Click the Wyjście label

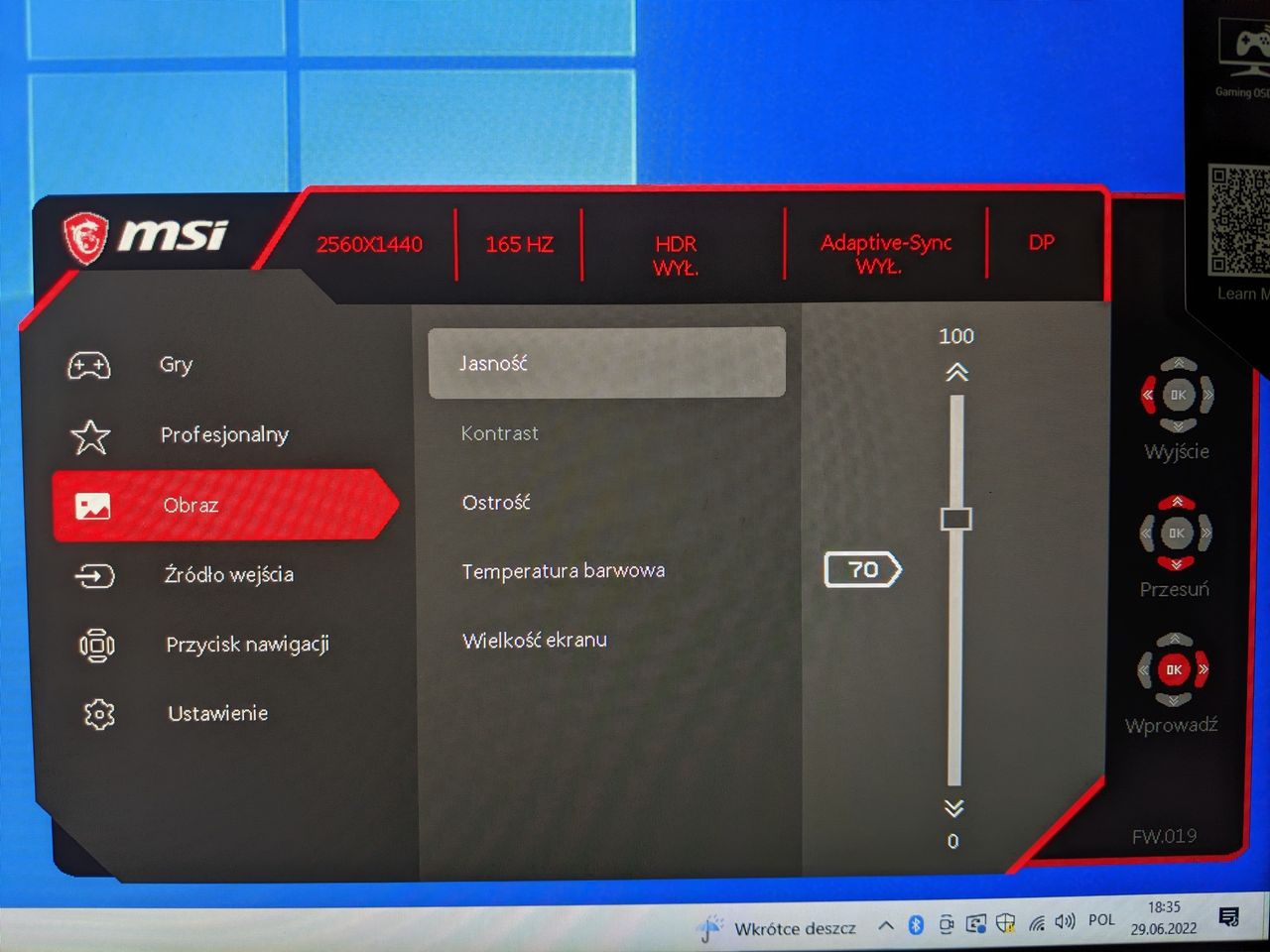point(1177,452)
